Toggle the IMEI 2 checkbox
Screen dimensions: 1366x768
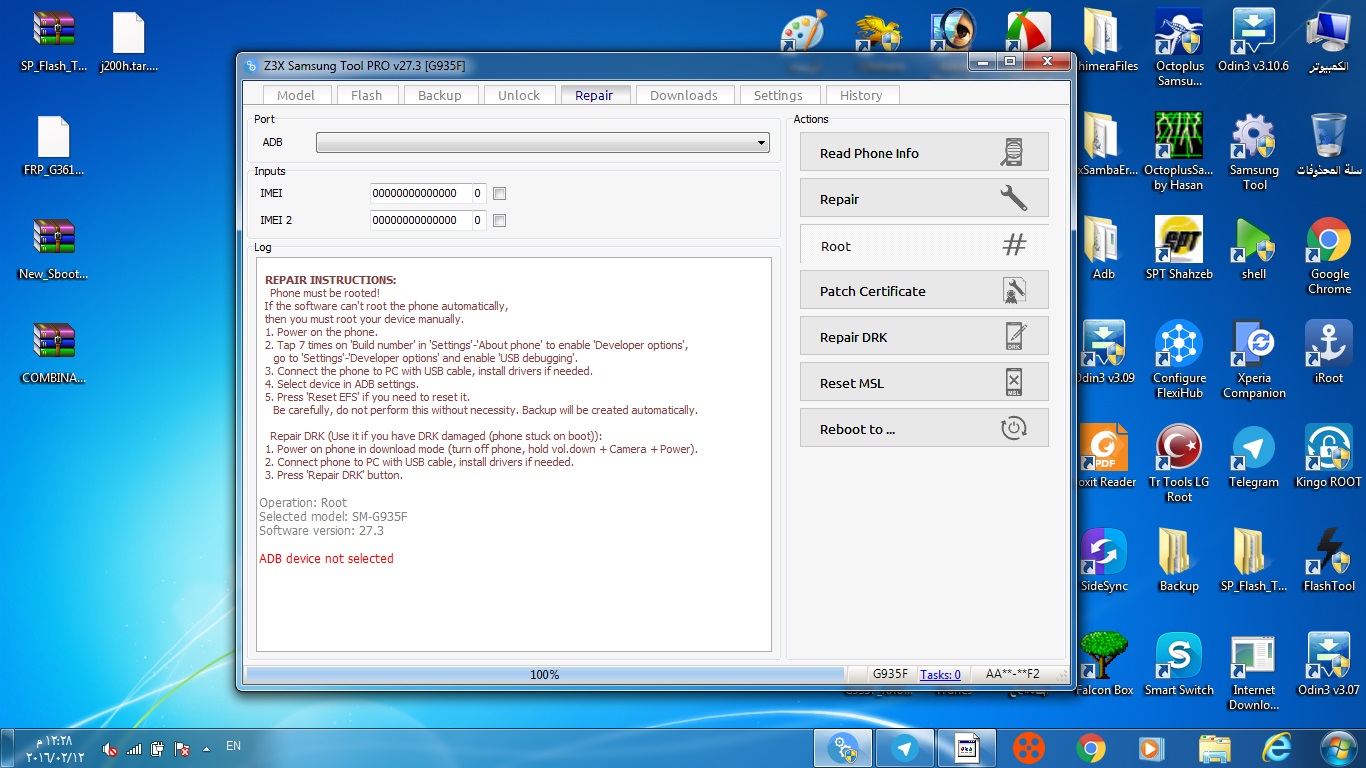(x=500, y=220)
